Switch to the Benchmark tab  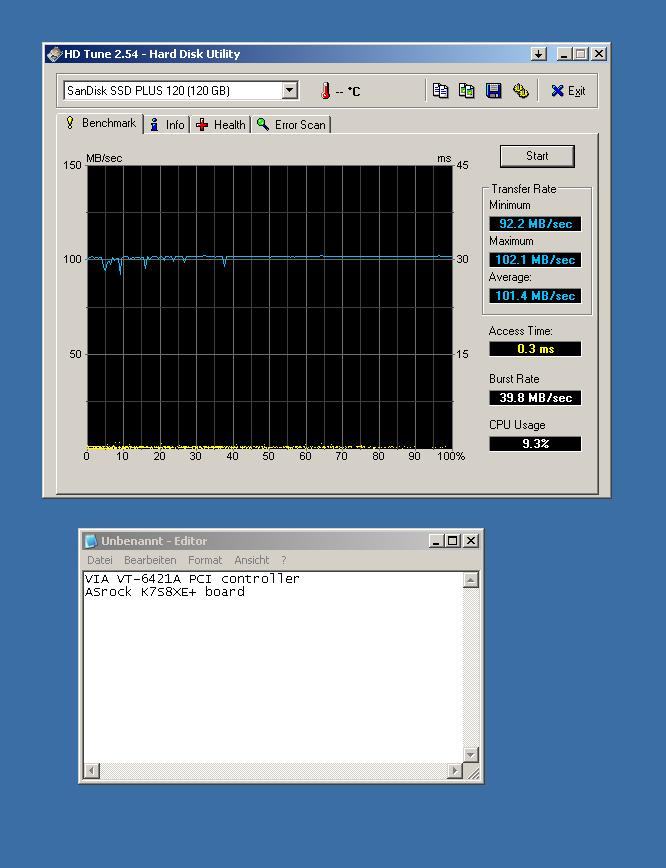[101, 123]
